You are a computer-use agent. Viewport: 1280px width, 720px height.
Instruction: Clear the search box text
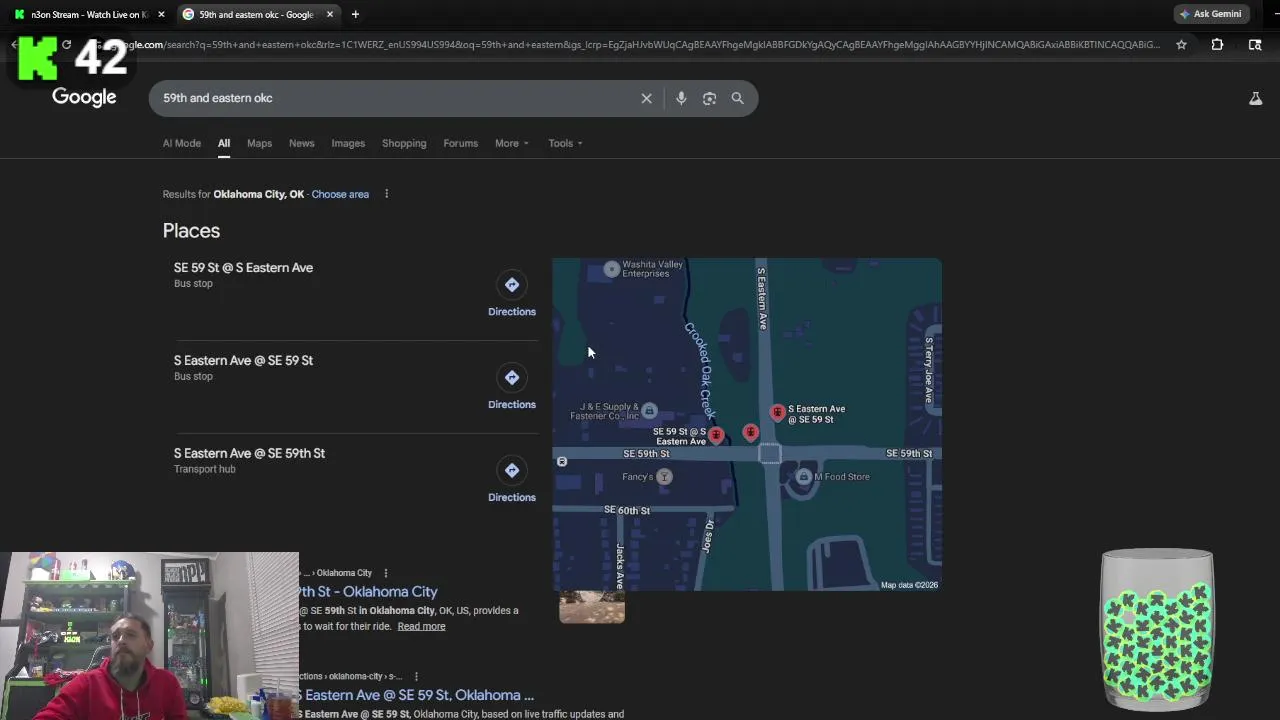pos(646,98)
